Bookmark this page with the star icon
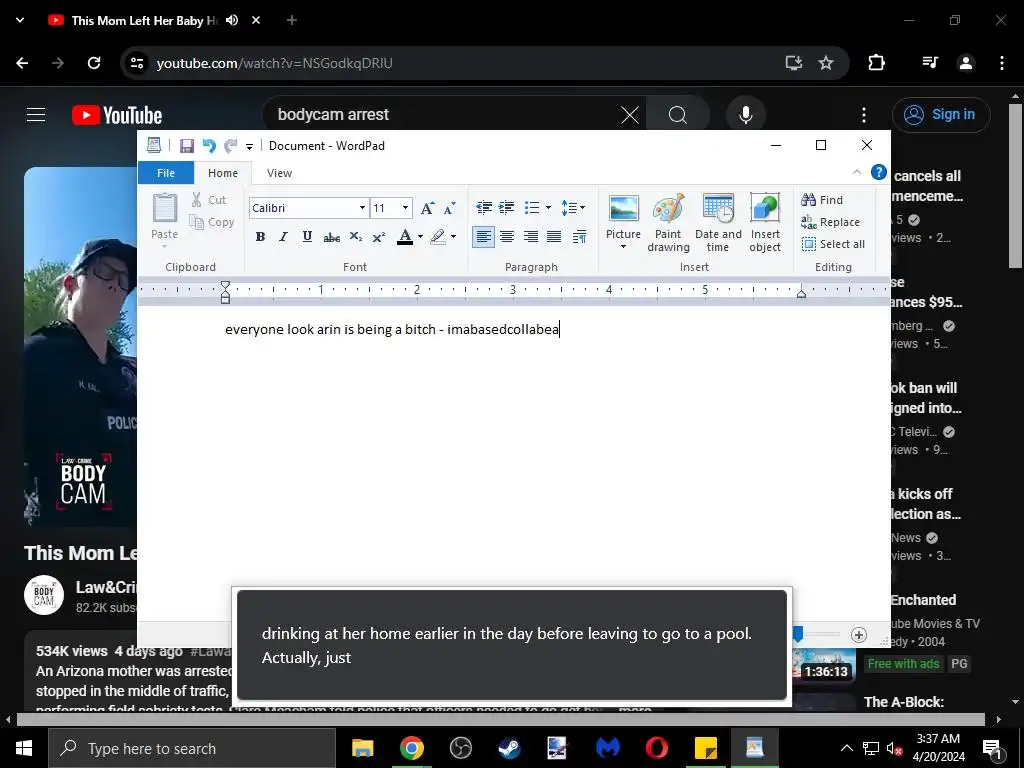The height and width of the screenshot is (768, 1024). click(826, 63)
